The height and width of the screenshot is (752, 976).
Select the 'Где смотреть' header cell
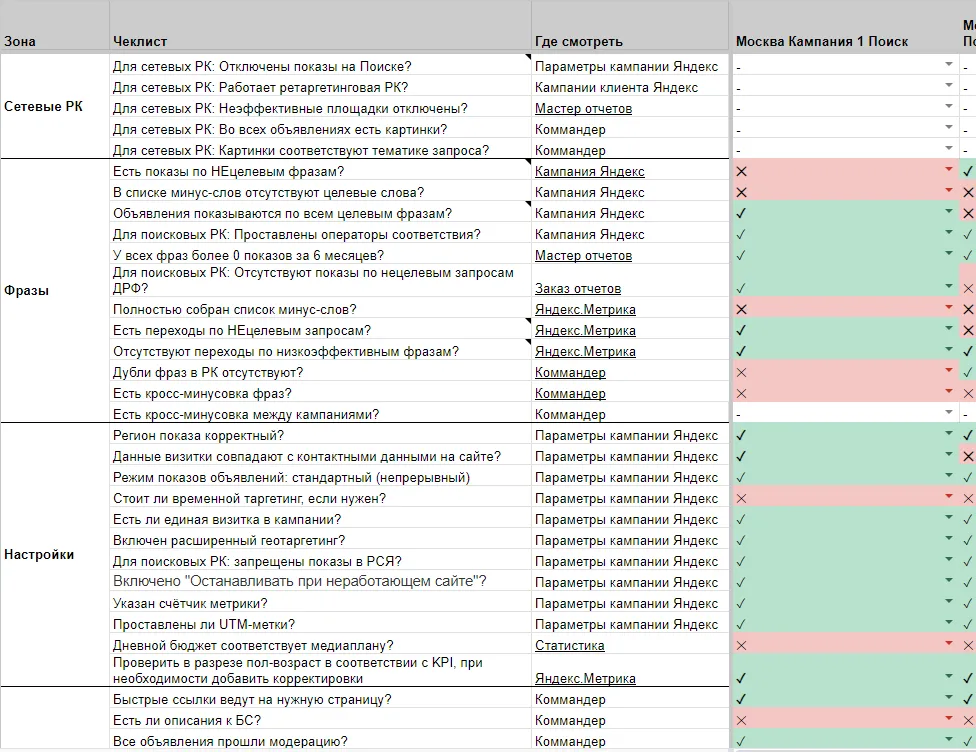tap(630, 27)
